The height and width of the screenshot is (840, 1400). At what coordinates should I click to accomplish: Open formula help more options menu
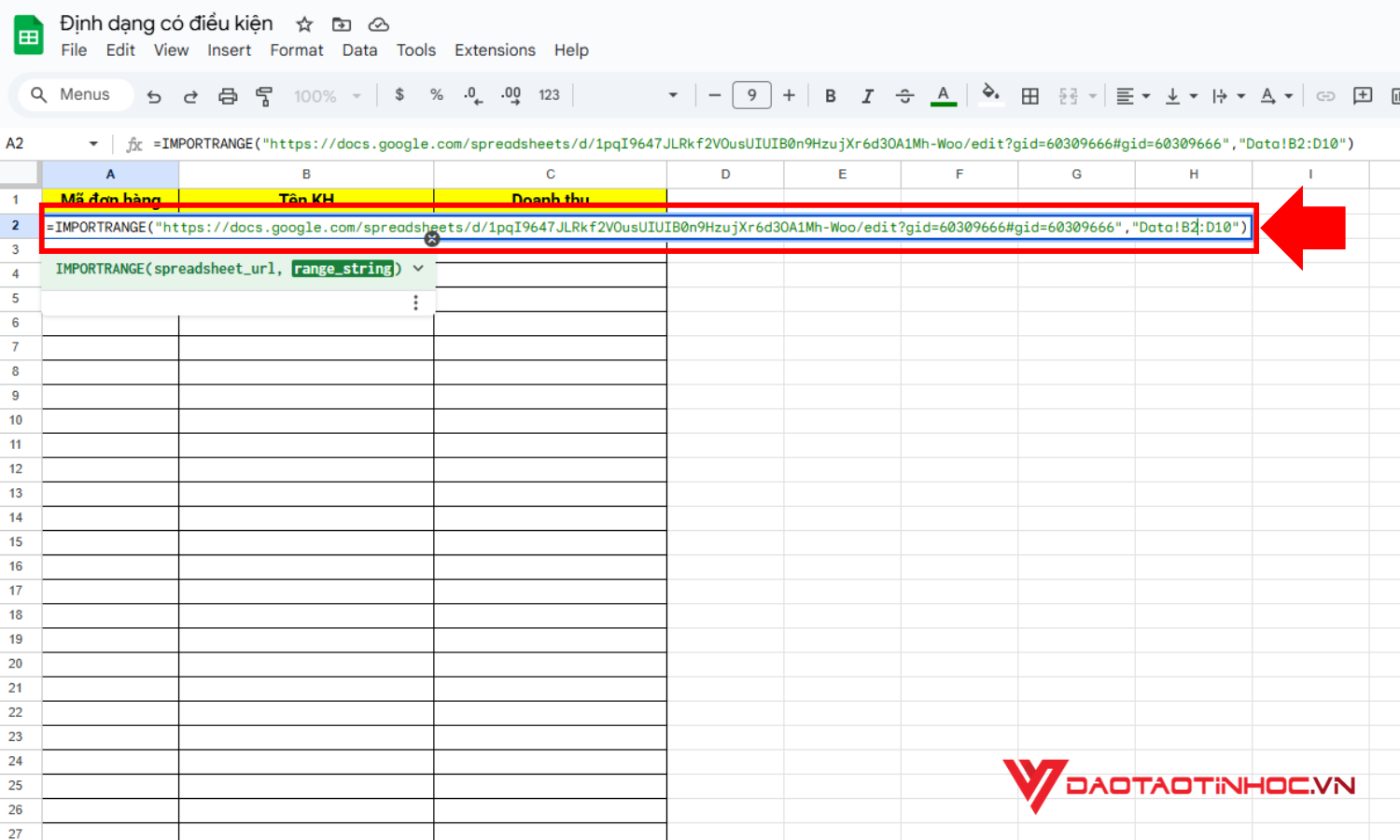(x=415, y=302)
